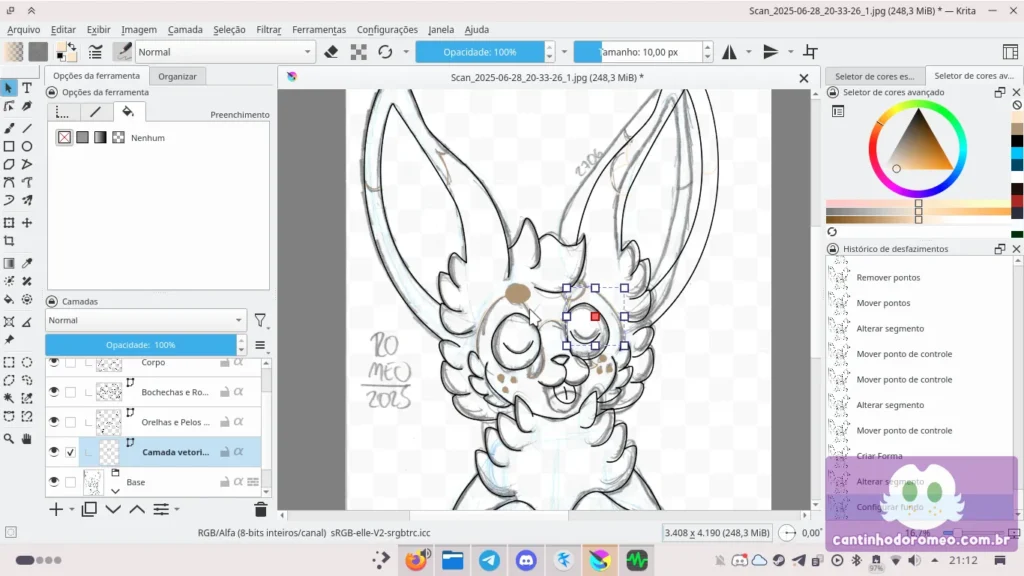Open the brush blending mode Normal dropdown

(225, 52)
